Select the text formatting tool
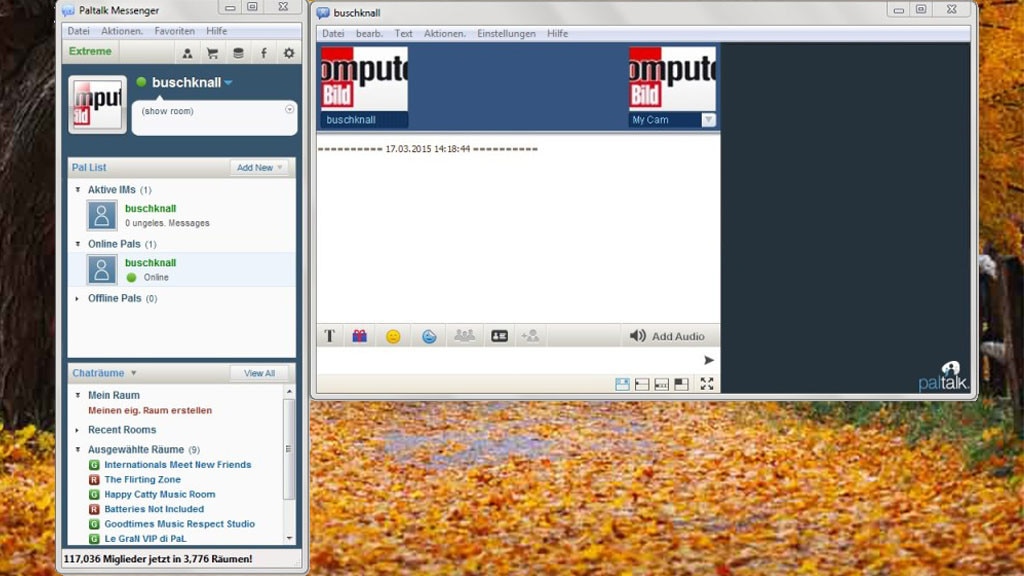This screenshot has height=576, width=1024. click(329, 335)
